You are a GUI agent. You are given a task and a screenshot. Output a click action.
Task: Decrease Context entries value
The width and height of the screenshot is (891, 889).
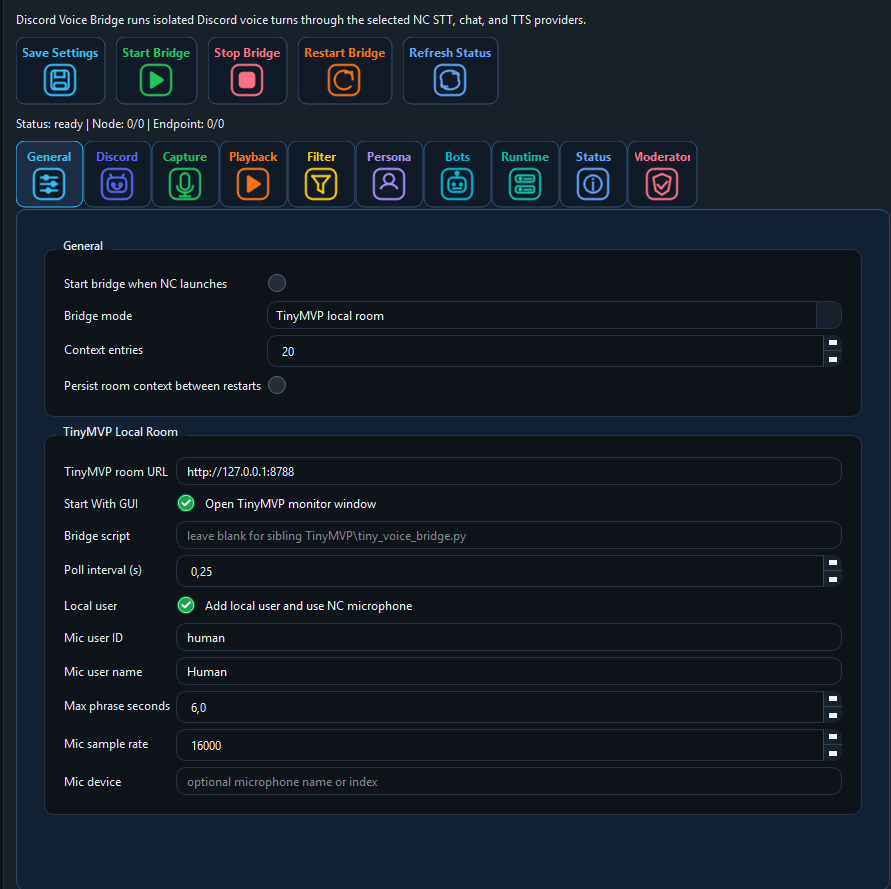(x=832, y=359)
